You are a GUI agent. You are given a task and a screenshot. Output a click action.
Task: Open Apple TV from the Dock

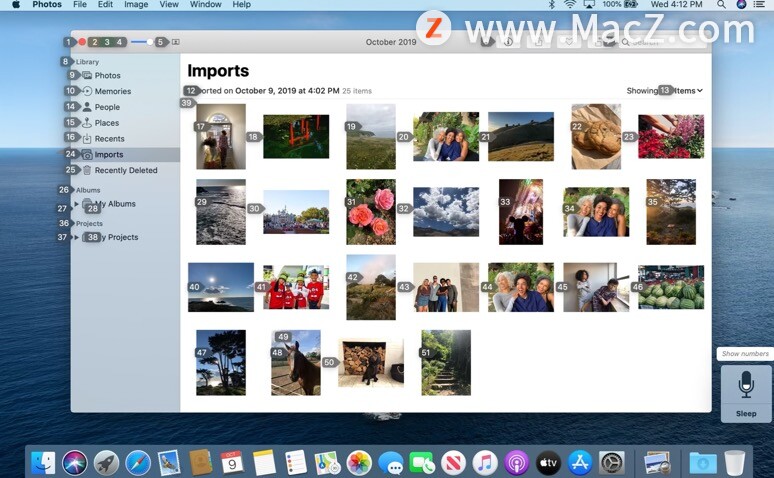[x=548, y=463]
